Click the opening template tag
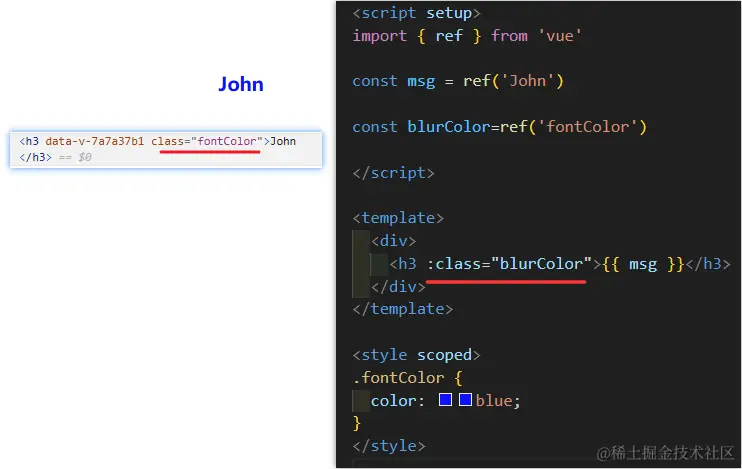The width and height of the screenshot is (742, 469). click(398, 218)
